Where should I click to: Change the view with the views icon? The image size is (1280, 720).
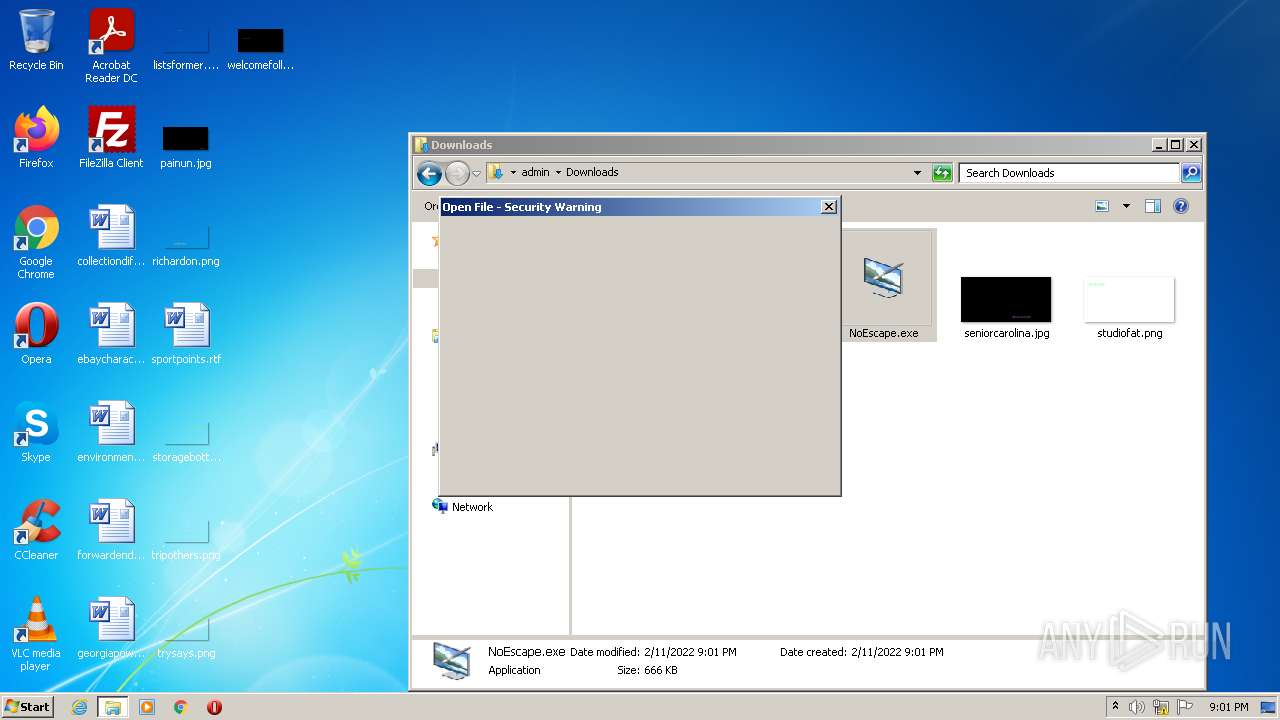(1102, 206)
